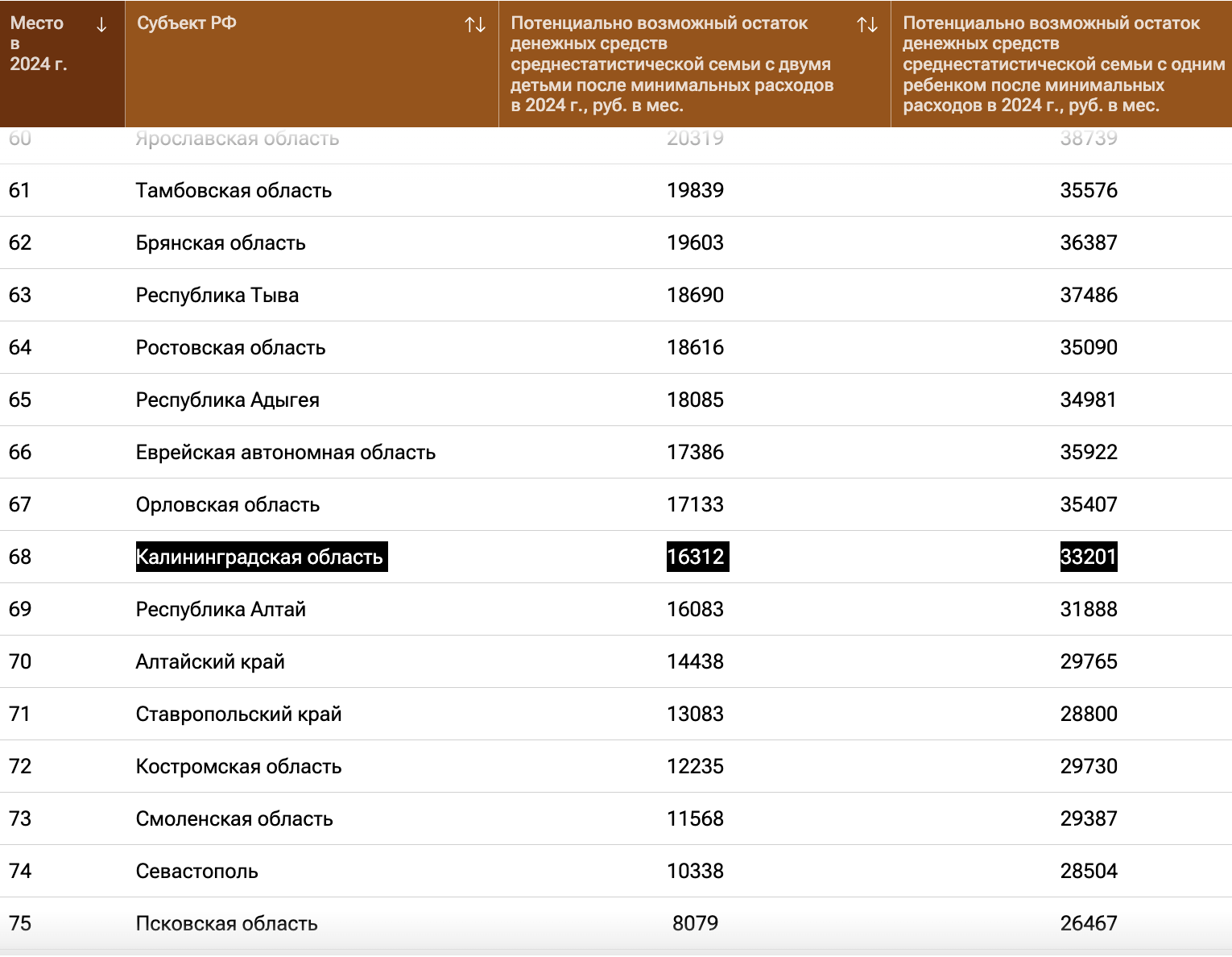
Task: Click value 28504 in Севастополь row
Action: click(x=1089, y=871)
